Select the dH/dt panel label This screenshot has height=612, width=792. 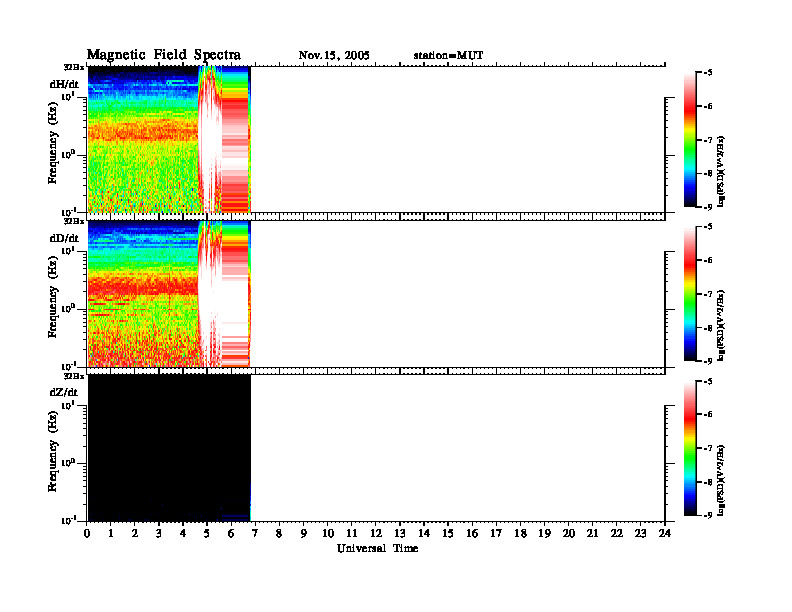64,84
